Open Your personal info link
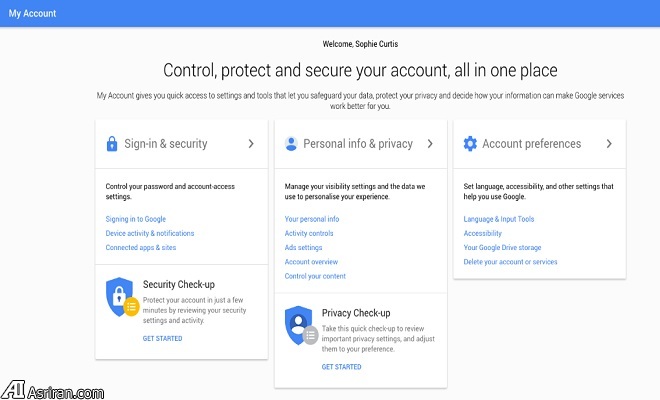The height and width of the screenshot is (400, 660). tap(312, 219)
